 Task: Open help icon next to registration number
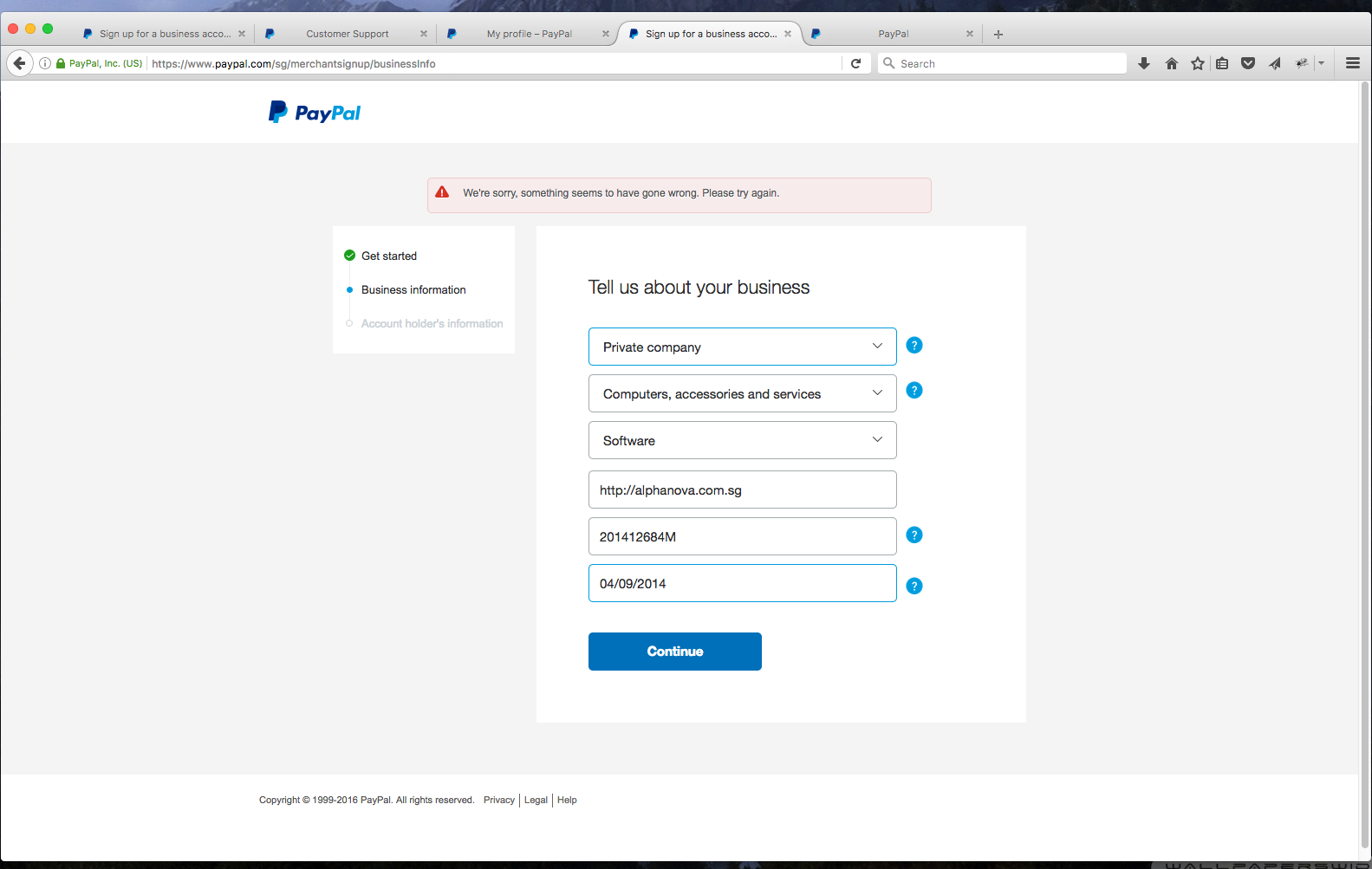914,535
